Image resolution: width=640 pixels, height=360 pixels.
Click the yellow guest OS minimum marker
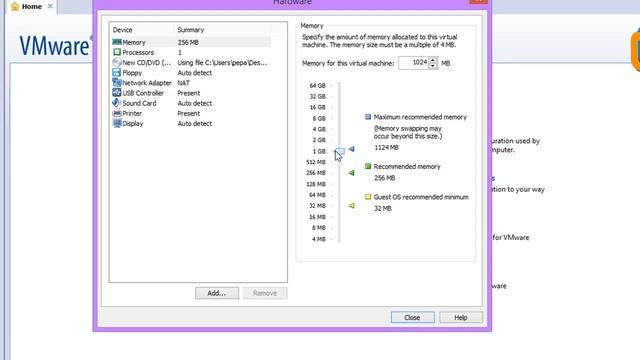pos(351,206)
